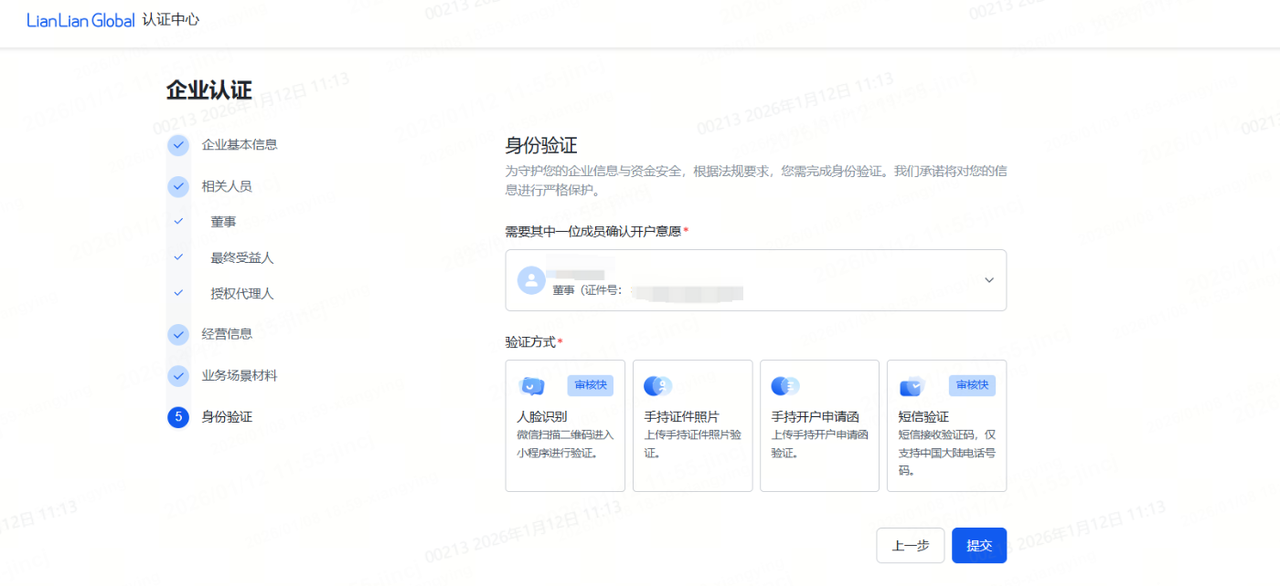Screen dimensions: 1280x586
Task: Click the 身份验证 section heading
Action: coord(541,145)
